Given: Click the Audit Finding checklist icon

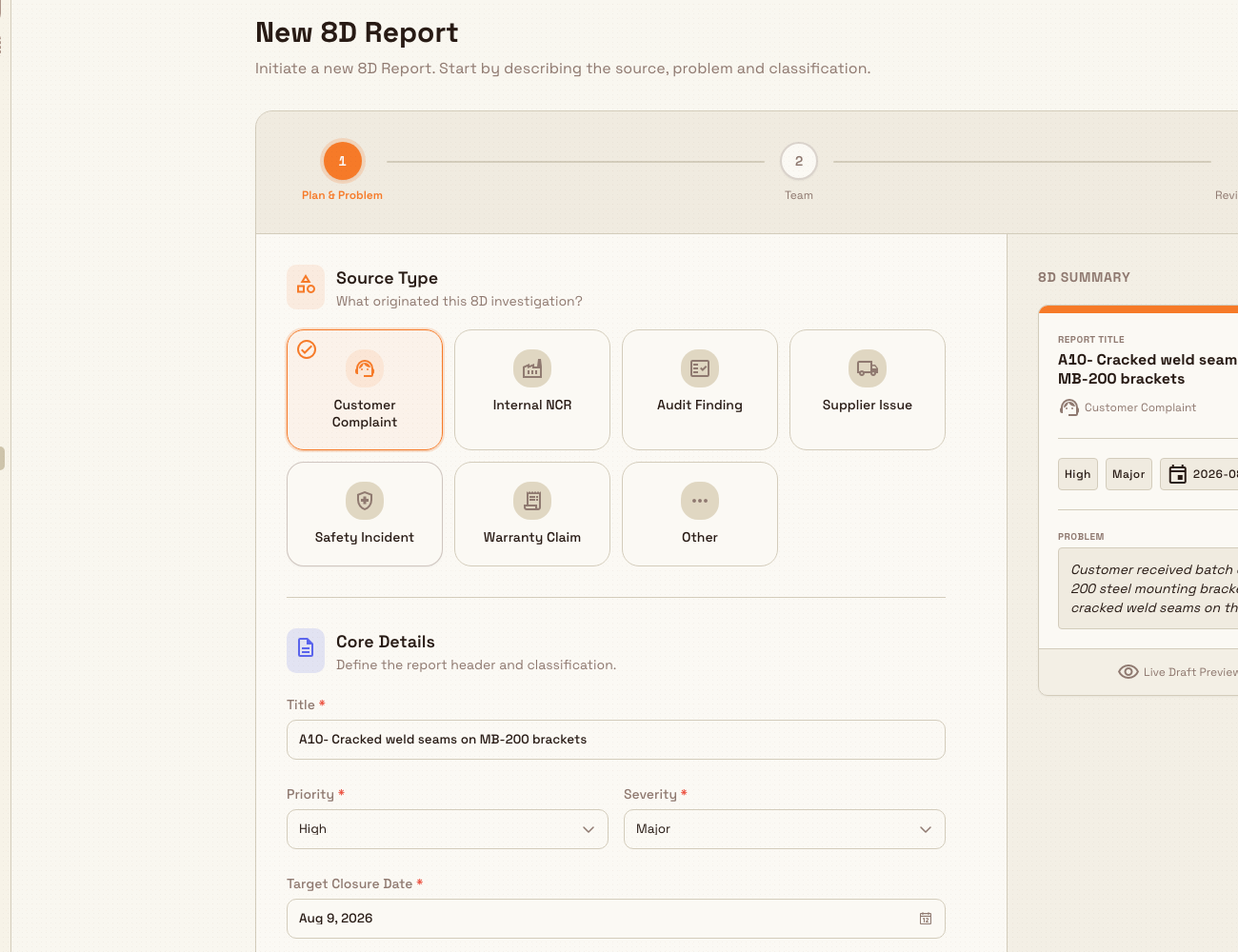Looking at the screenshot, I should 700,368.
